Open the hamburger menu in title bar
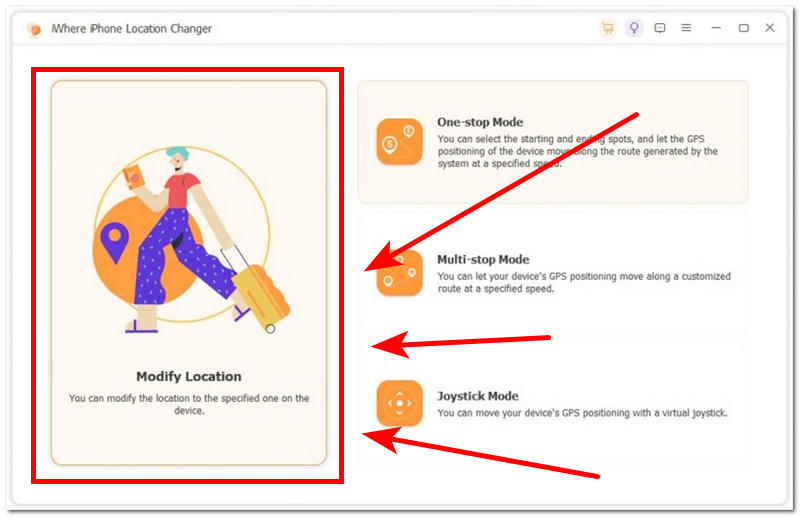Screen dimensions: 800x517 click(x=686, y=28)
